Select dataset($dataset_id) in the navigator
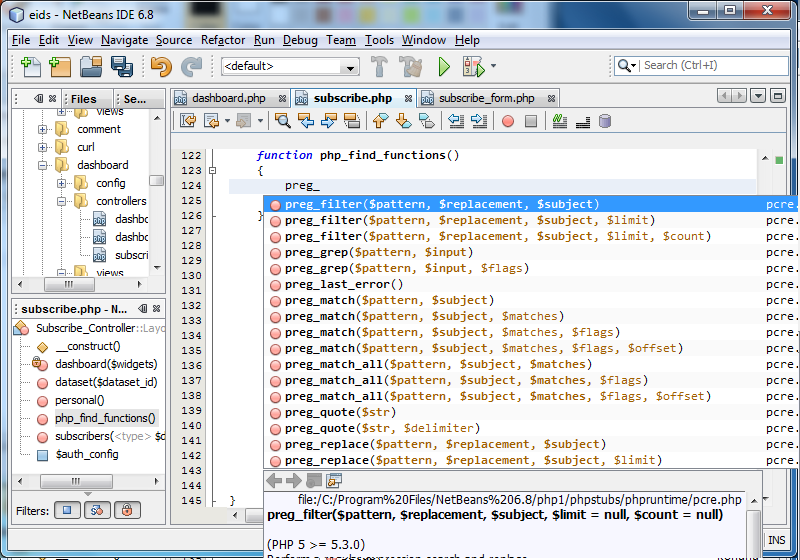800x560 pixels. [106, 382]
